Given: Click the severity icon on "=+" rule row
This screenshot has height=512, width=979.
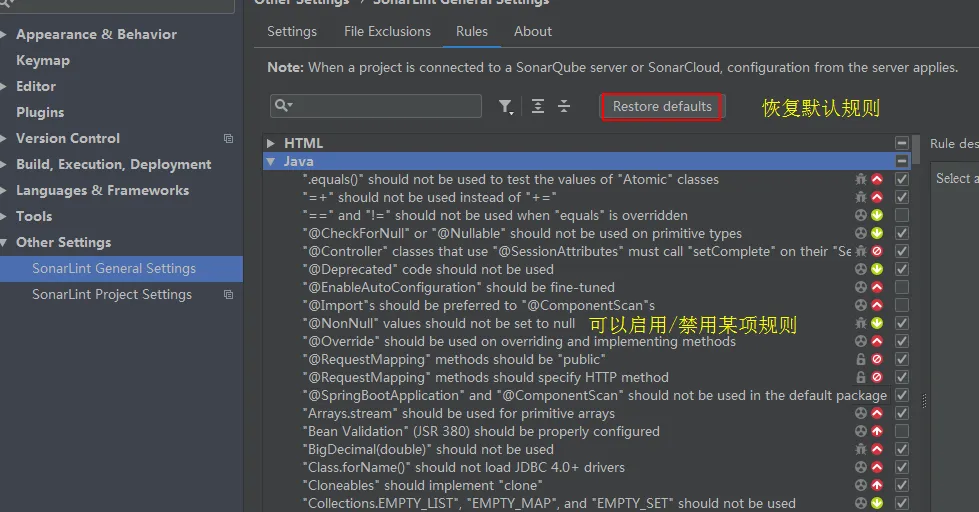Looking at the screenshot, I should [x=877, y=197].
